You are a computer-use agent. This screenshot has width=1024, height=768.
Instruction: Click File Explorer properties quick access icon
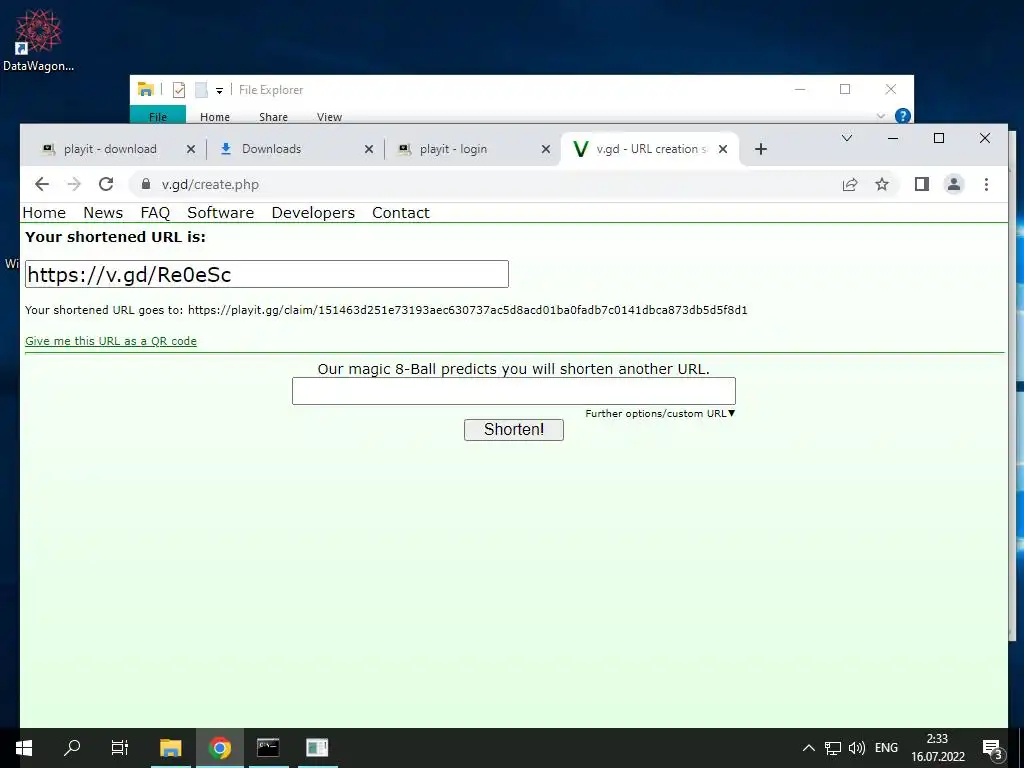click(x=179, y=90)
